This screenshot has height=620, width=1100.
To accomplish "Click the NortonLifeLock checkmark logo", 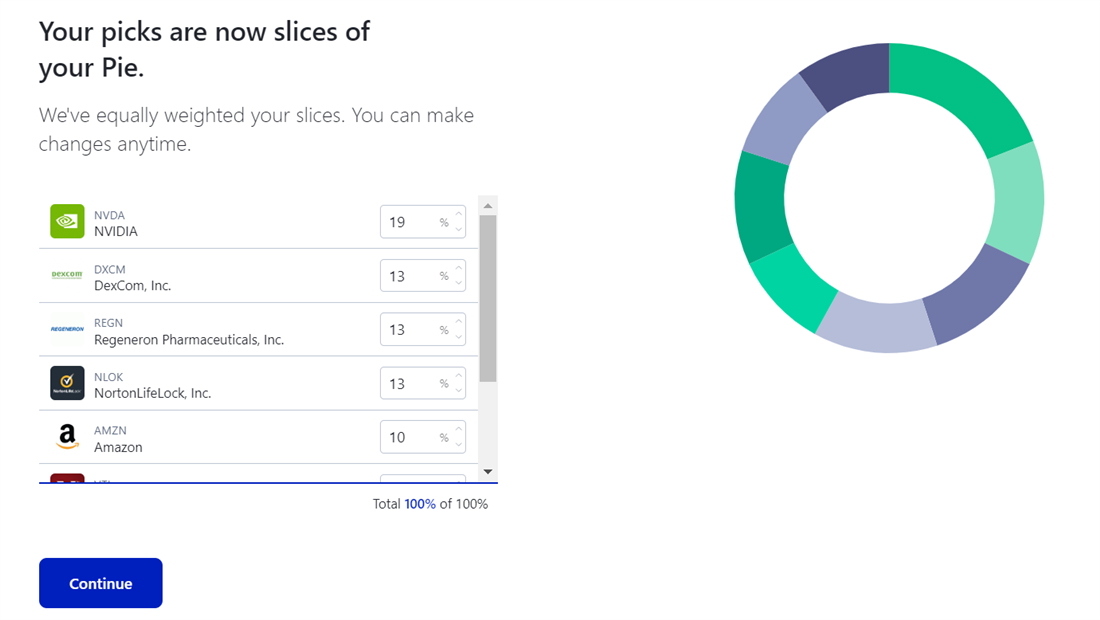I will 66,383.
